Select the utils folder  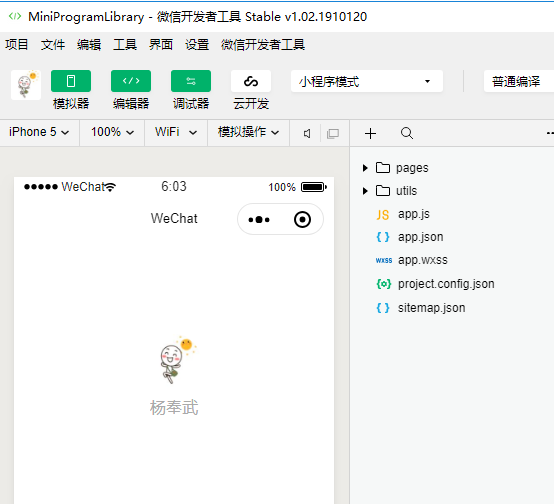[406, 191]
